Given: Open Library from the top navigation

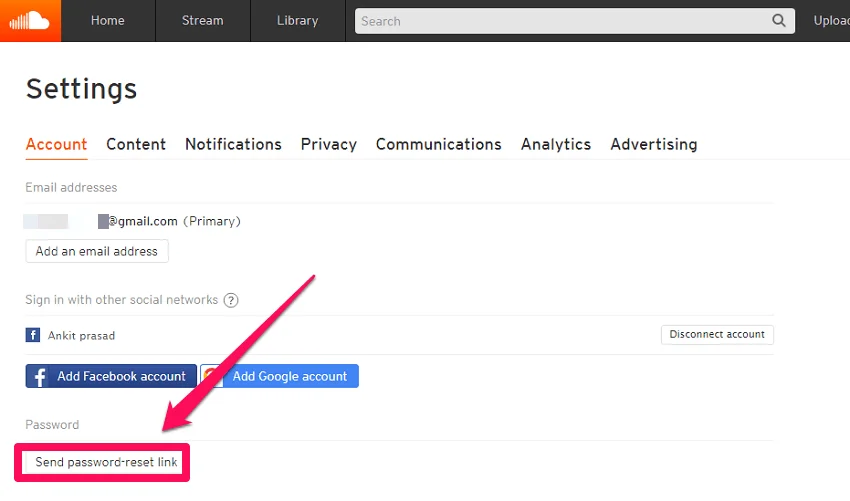Looking at the screenshot, I should [x=297, y=21].
